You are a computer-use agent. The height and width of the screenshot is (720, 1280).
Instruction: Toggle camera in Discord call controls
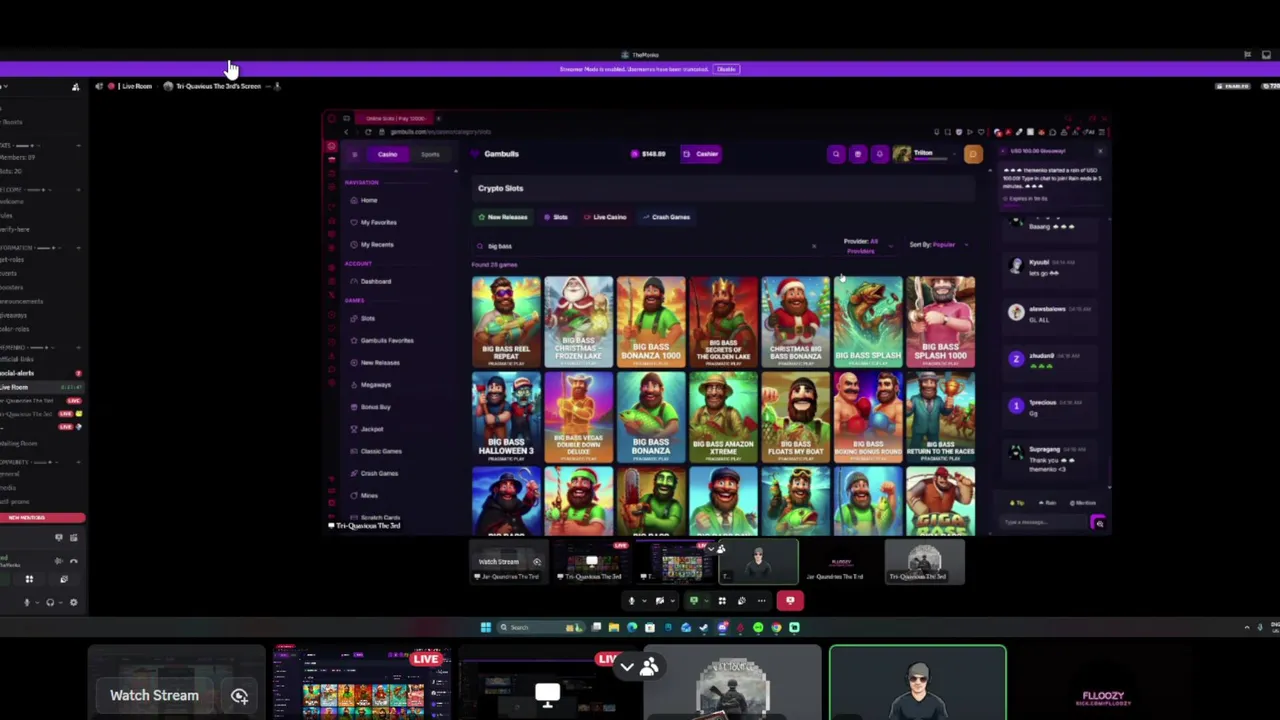tap(659, 601)
